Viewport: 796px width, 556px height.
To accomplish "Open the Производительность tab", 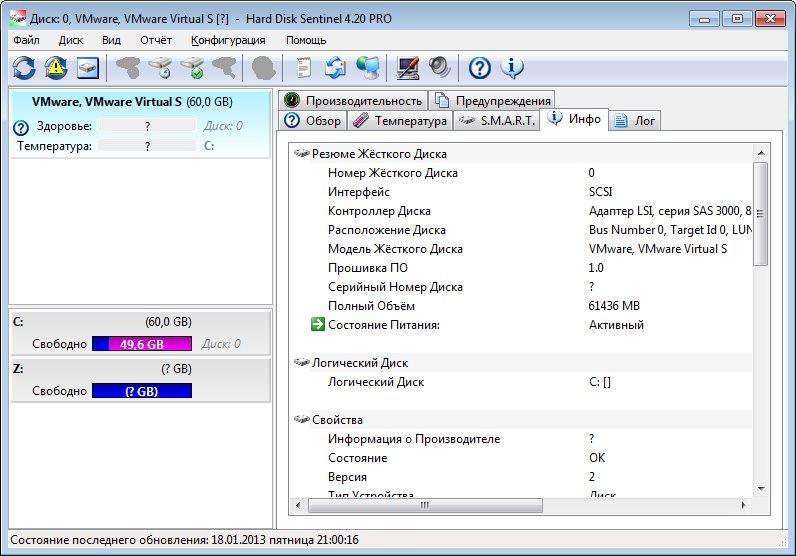I will 352,100.
